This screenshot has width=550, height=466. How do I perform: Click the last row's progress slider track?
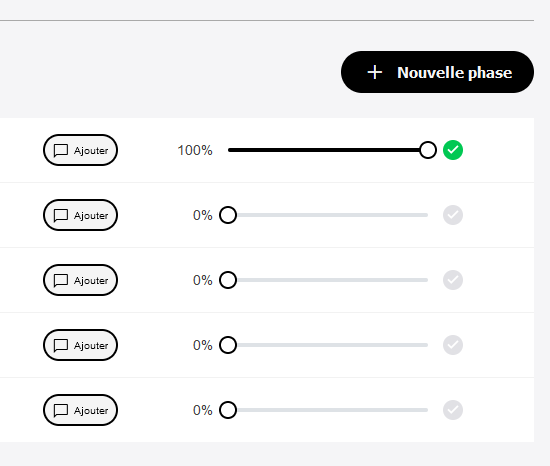tap(328, 410)
